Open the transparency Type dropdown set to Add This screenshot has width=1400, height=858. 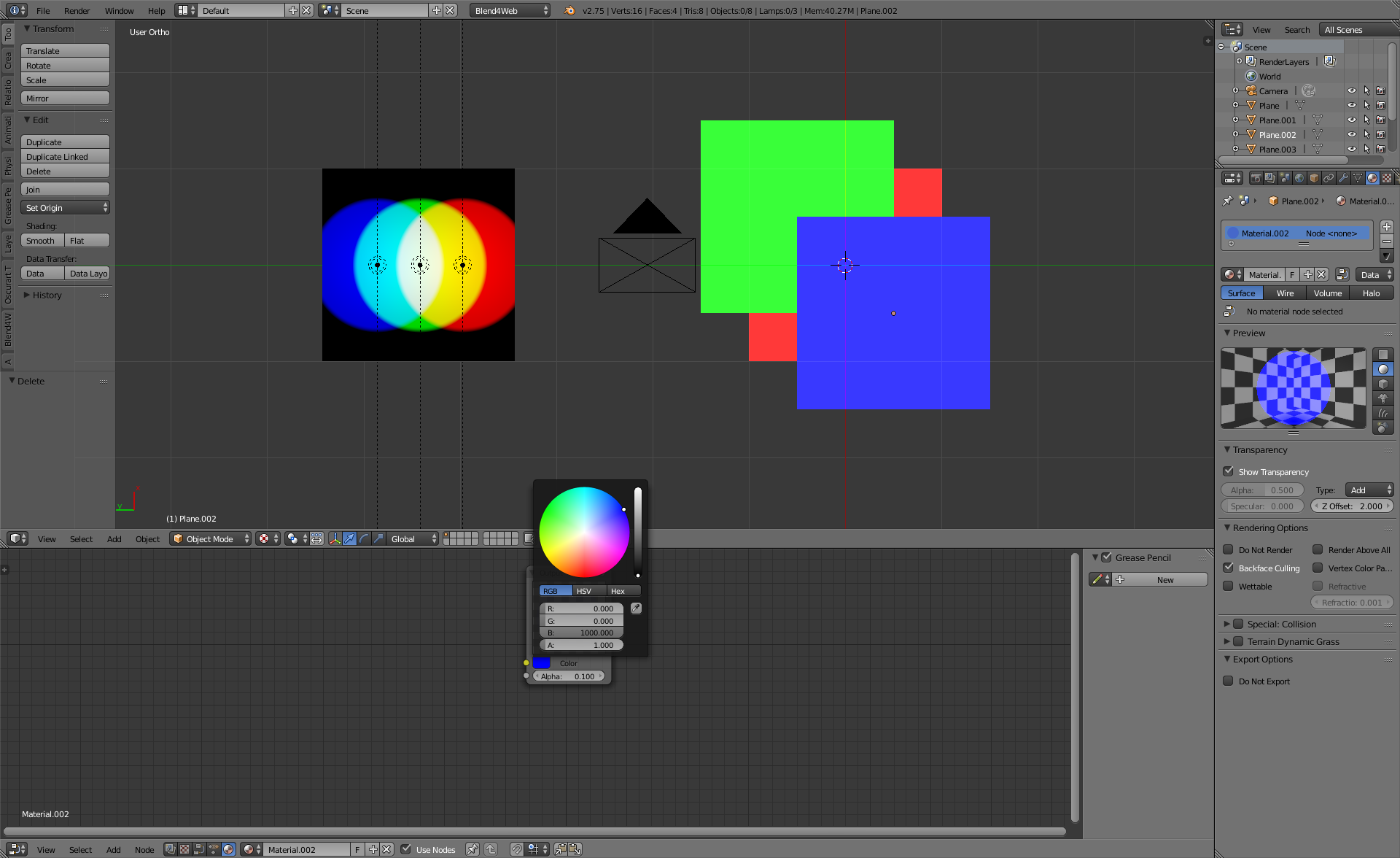click(x=1369, y=490)
